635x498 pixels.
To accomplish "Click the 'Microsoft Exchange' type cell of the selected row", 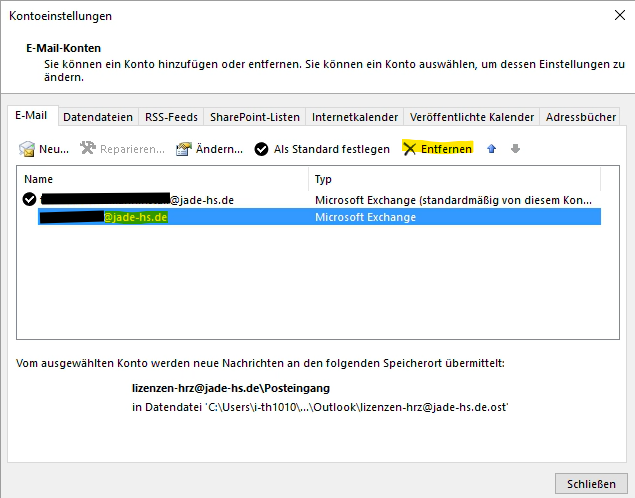I will 365,217.
